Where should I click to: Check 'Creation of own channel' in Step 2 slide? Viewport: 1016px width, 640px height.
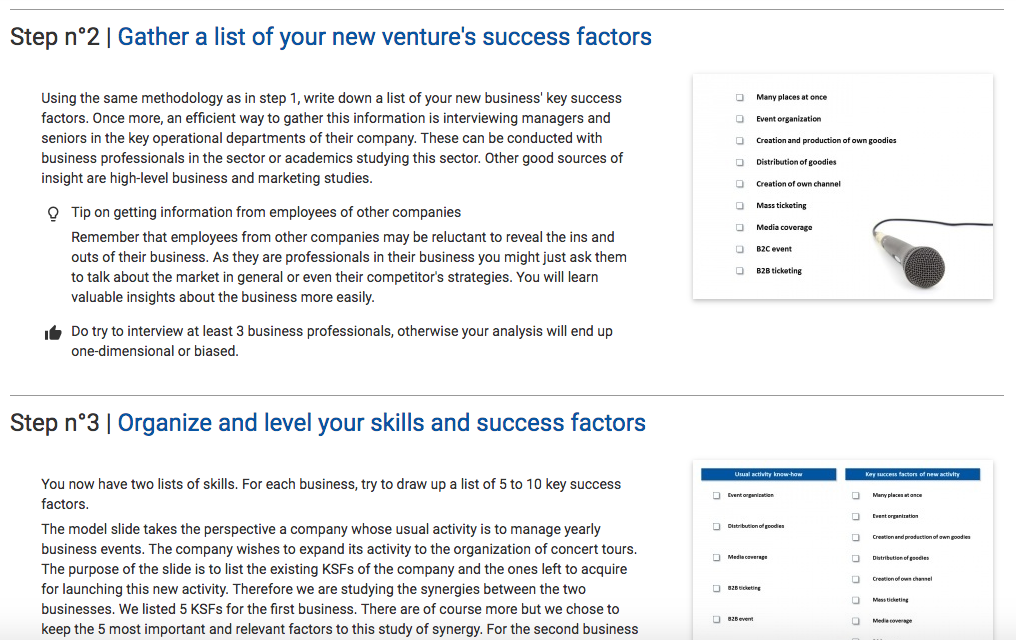739,184
